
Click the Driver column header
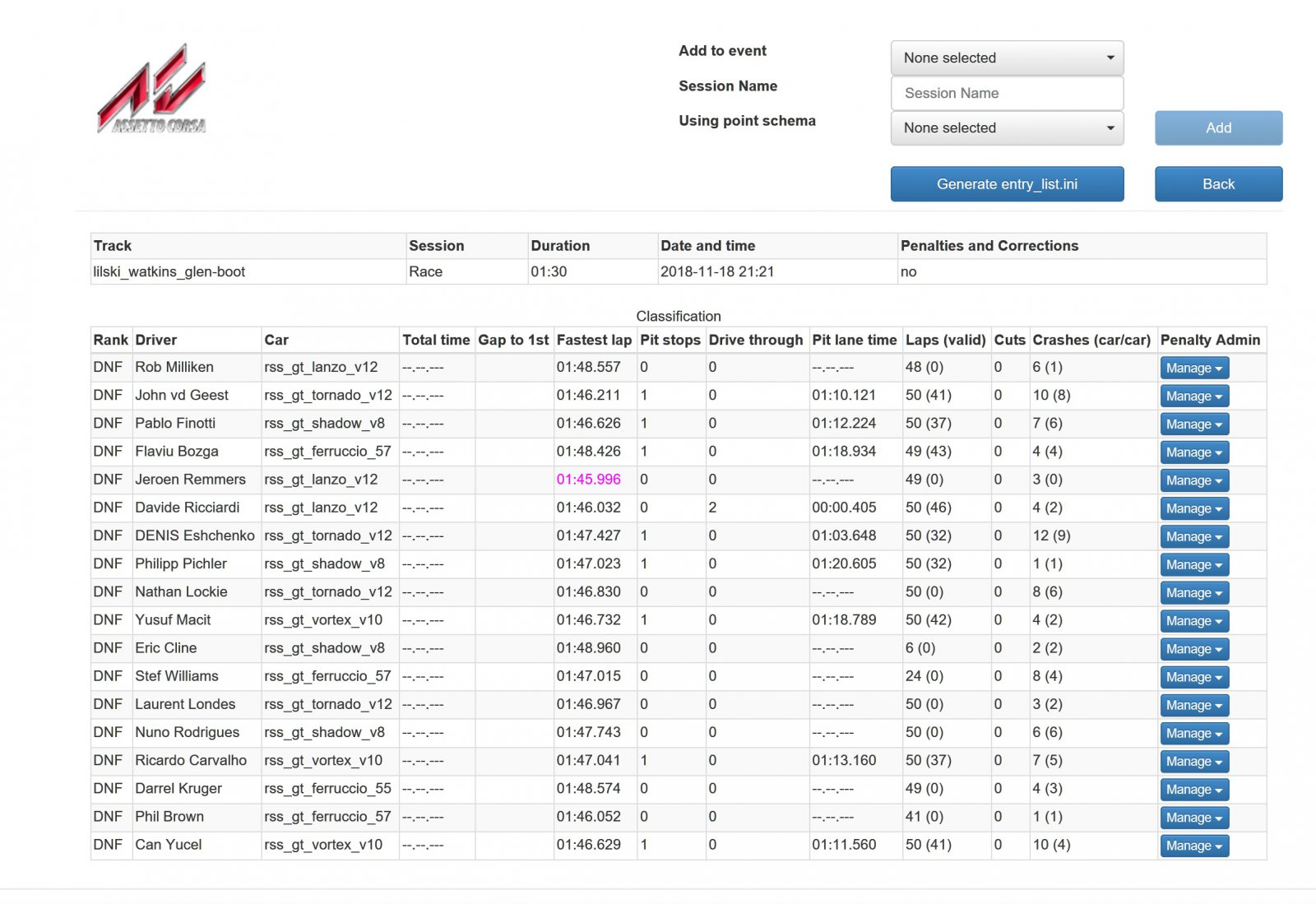pos(156,341)
